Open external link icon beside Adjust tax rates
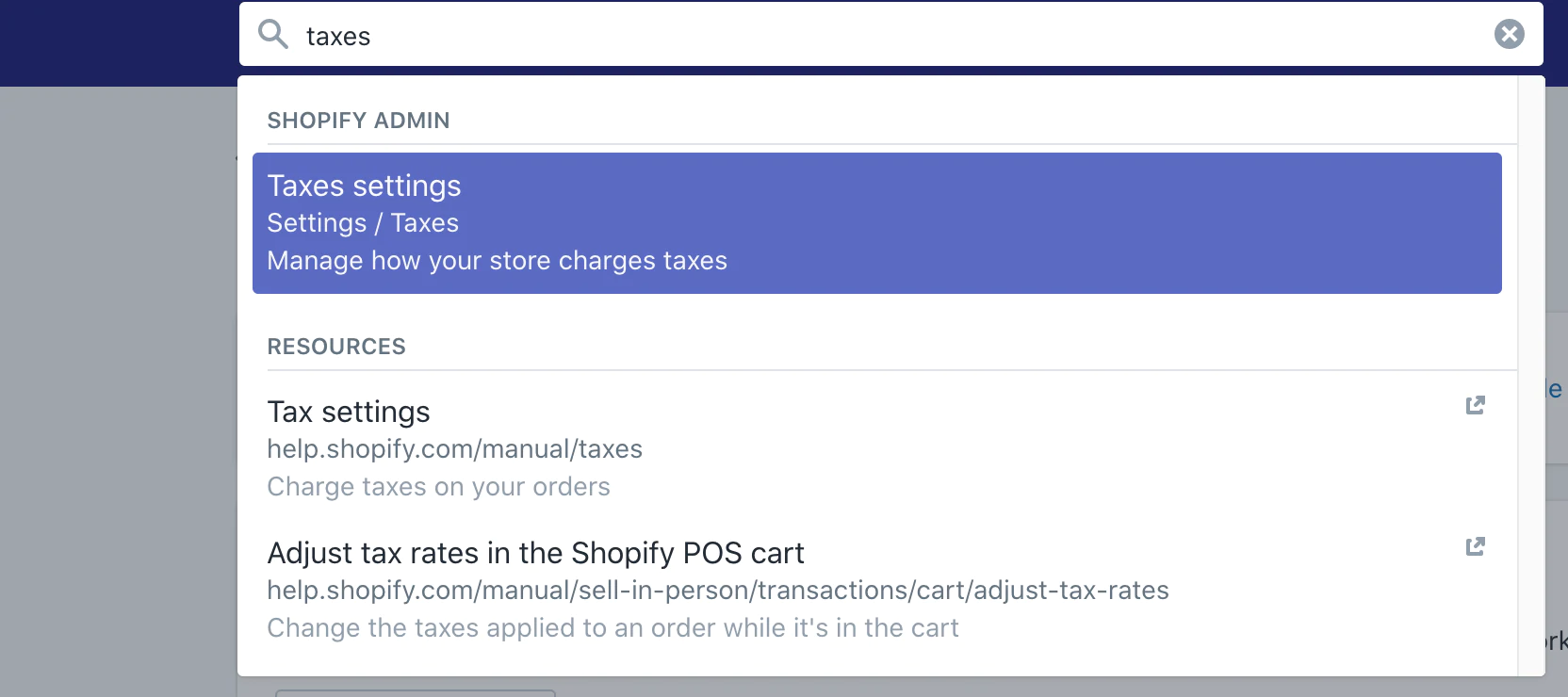 tap(1475, 546)
